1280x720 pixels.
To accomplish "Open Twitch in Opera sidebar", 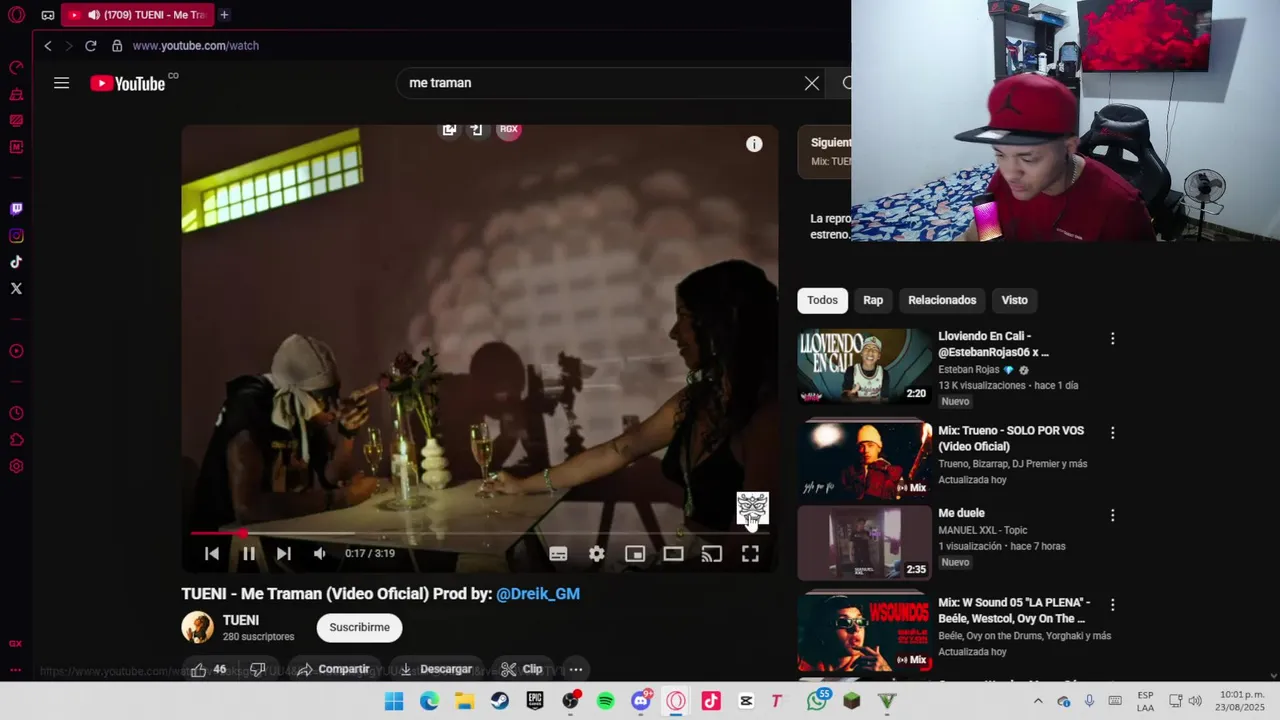I will [16, 209].
